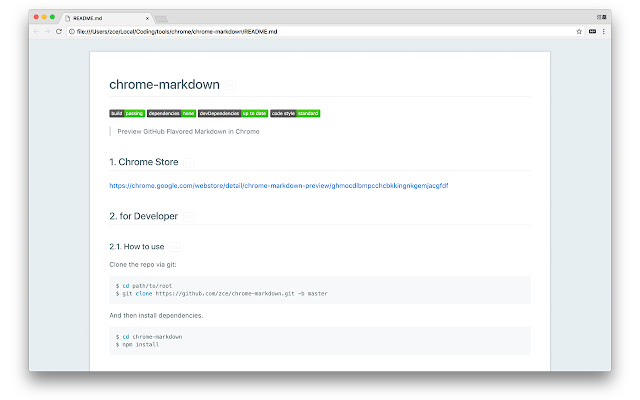Click anchor icon beside How to use heading

click(x=174, y=247)
